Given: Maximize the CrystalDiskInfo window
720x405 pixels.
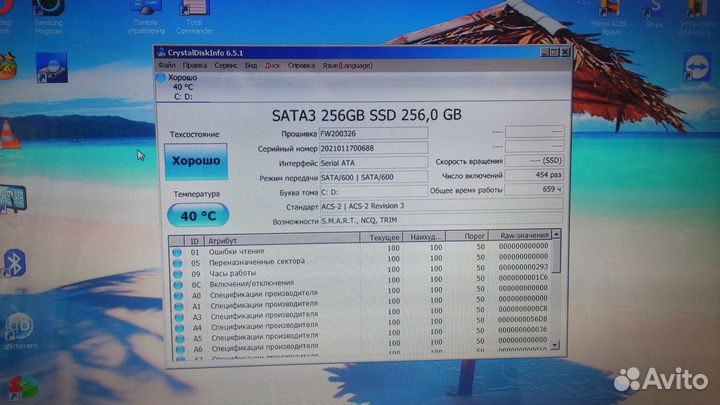Looking at the screenshot, I should tap(555, 52).
